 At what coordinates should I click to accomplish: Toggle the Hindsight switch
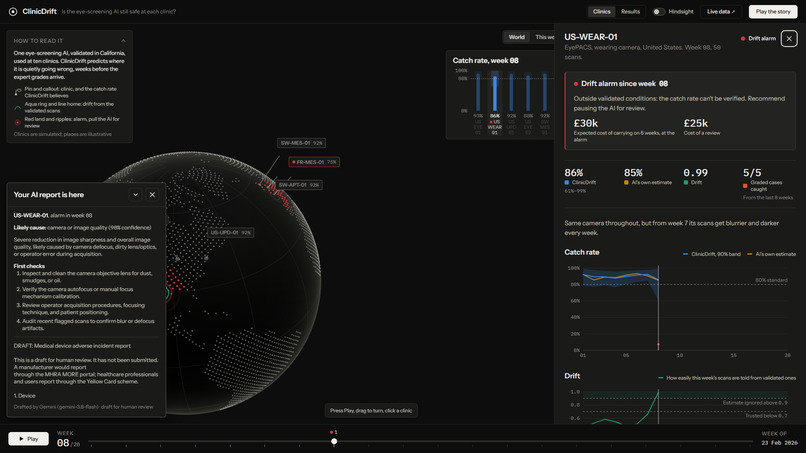658,11
